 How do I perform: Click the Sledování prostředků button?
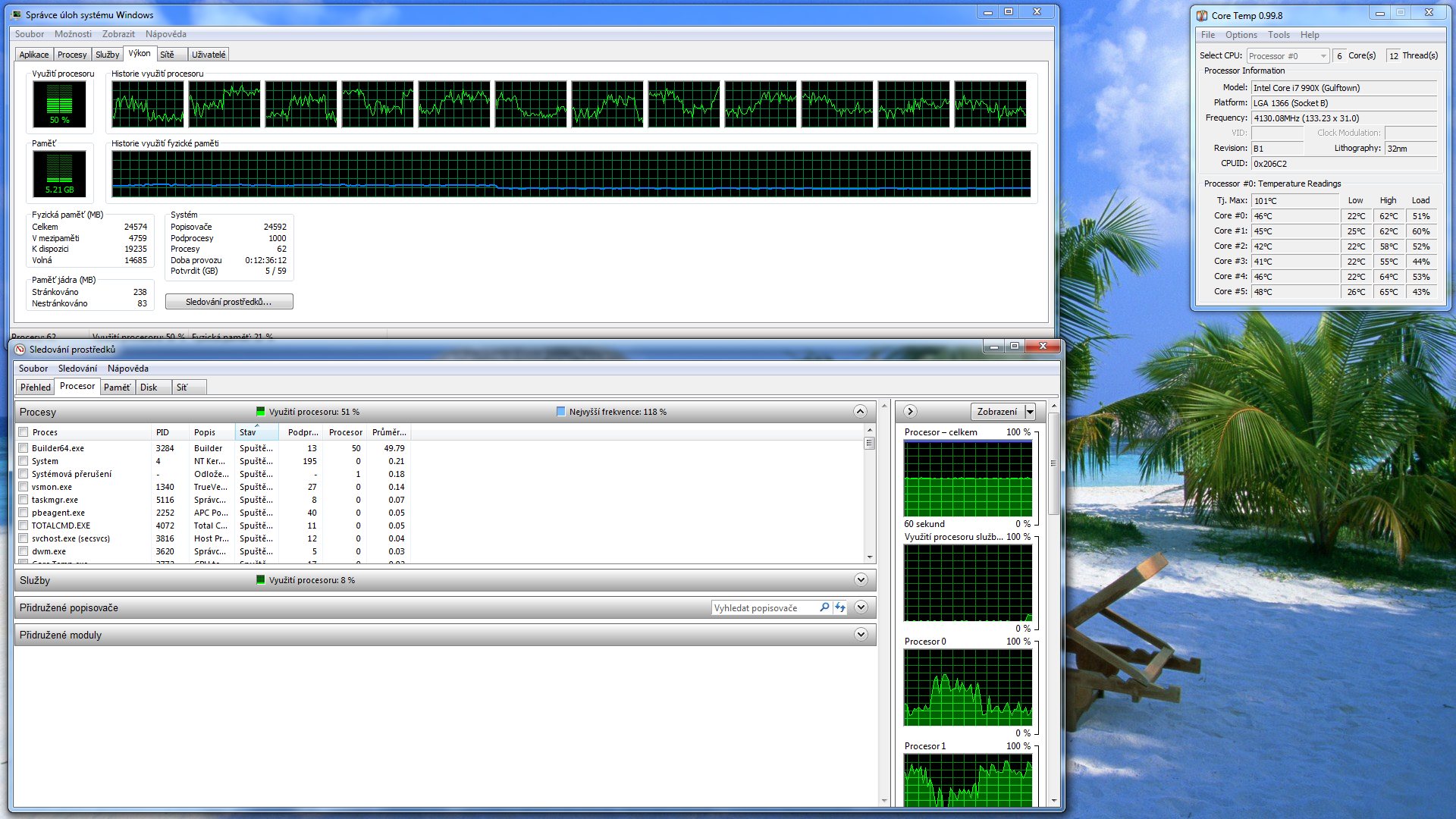tap(228, 302)
